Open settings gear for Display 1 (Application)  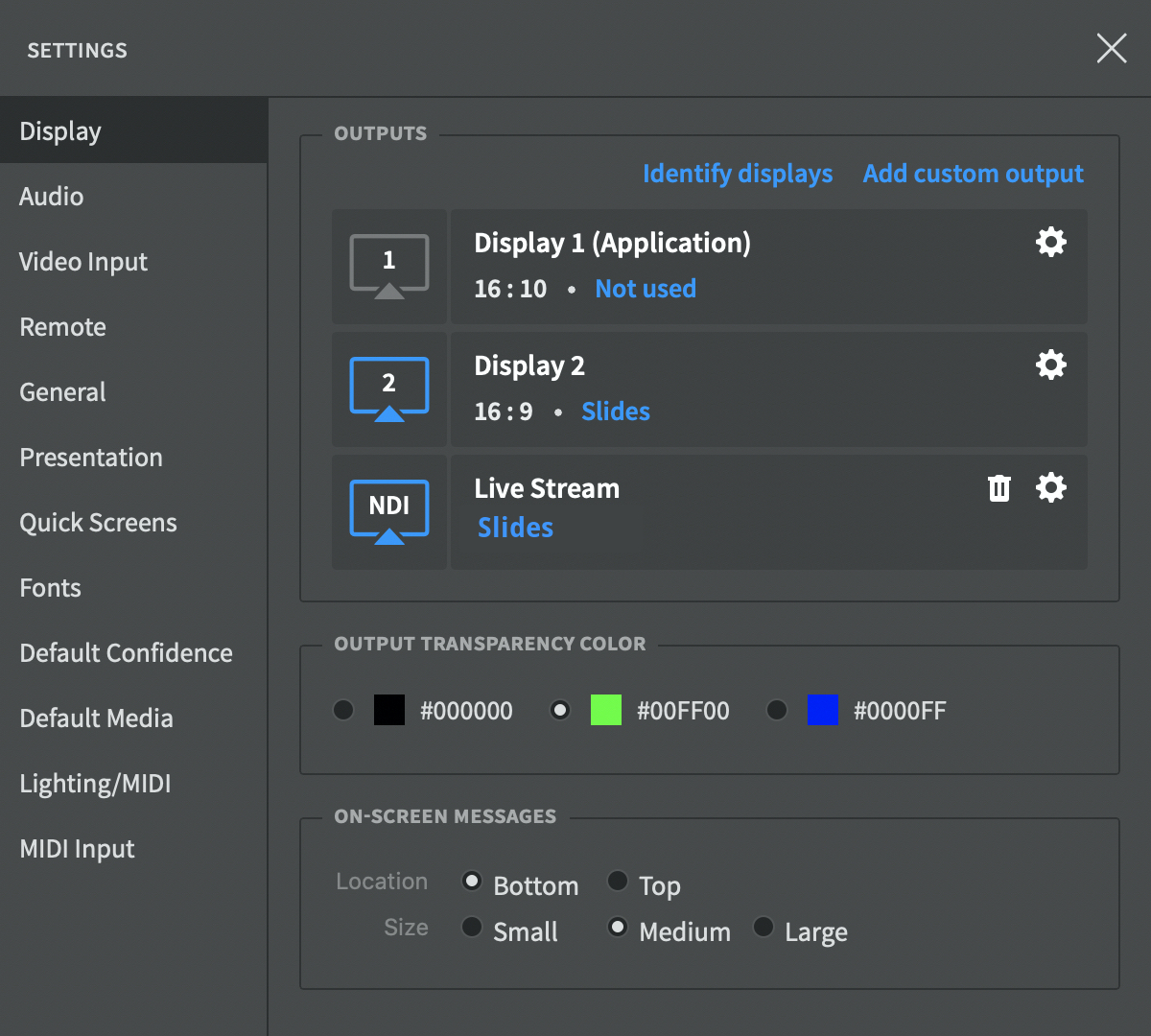1051,242
